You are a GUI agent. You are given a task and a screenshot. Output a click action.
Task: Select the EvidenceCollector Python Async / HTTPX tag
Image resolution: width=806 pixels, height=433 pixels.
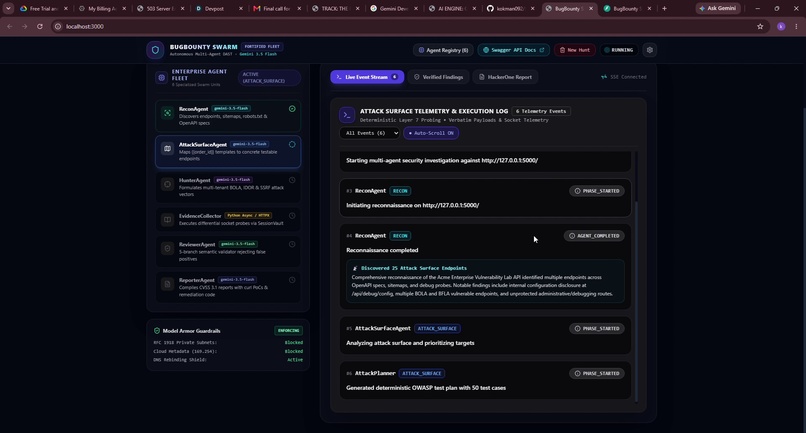[248, 215]
